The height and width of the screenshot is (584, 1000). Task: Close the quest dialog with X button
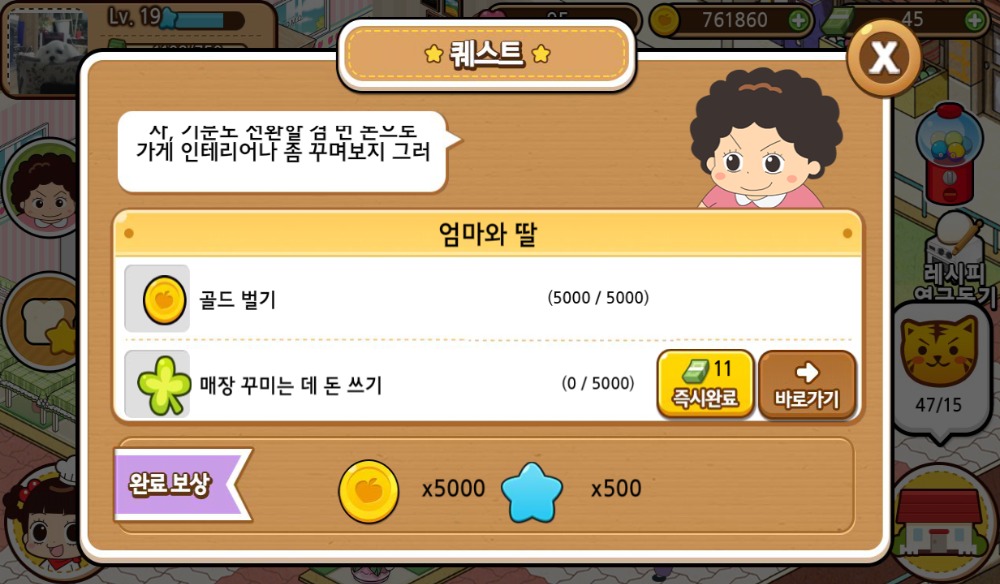click(884, 58)
